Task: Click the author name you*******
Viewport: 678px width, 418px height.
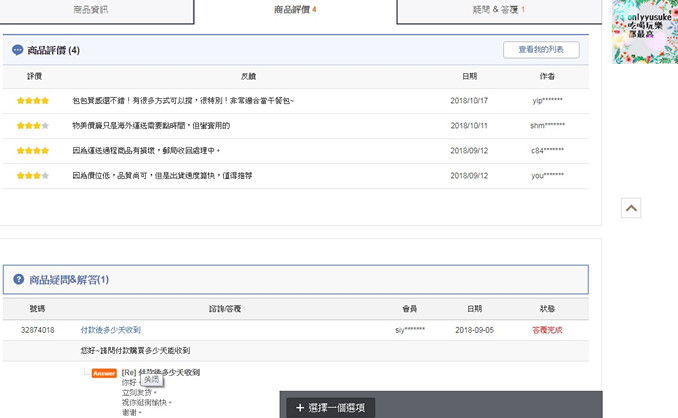Action: point(547,176)
